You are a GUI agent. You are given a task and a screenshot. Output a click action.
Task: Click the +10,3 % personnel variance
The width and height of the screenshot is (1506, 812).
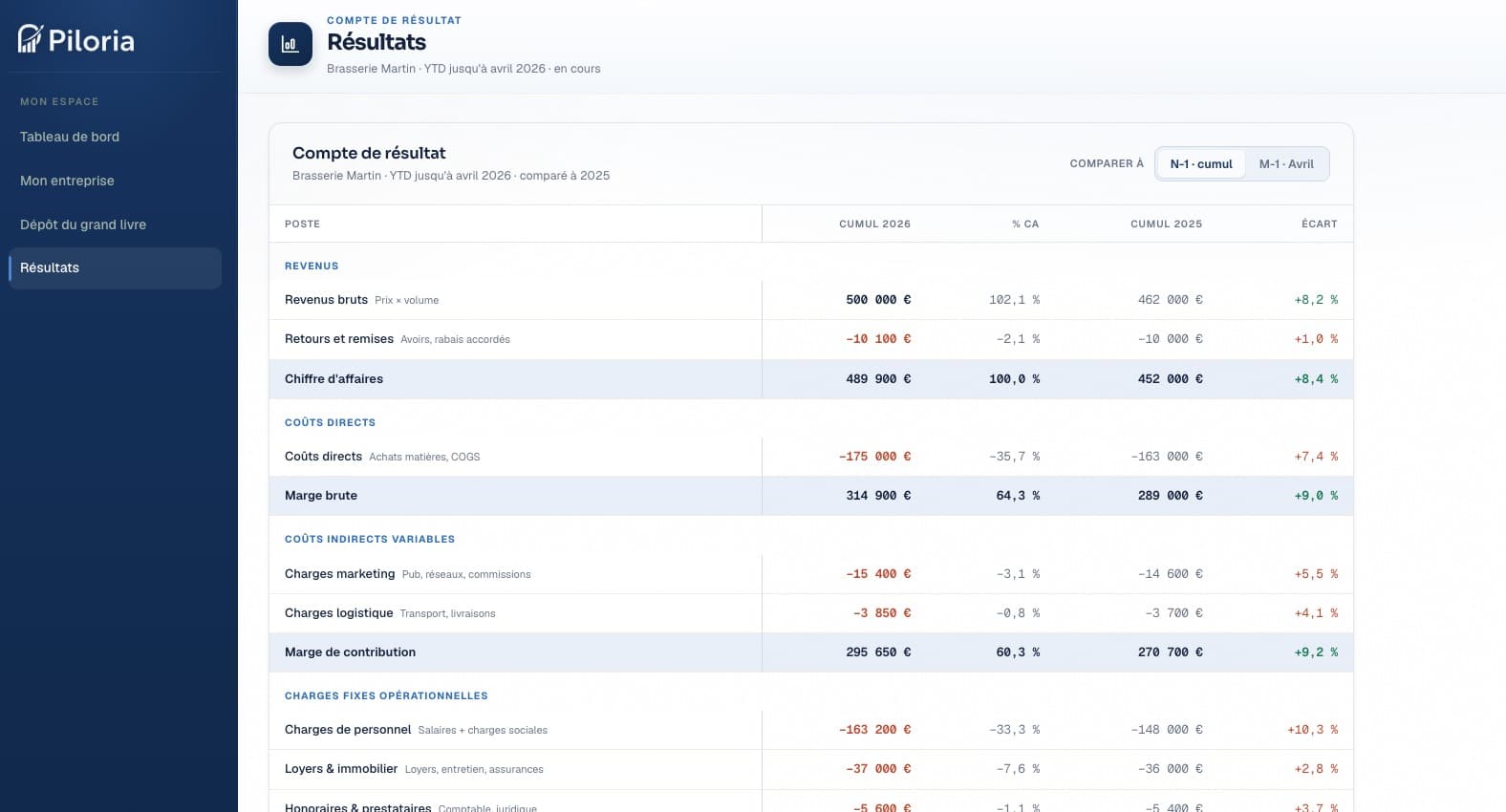pos(1312,730)
